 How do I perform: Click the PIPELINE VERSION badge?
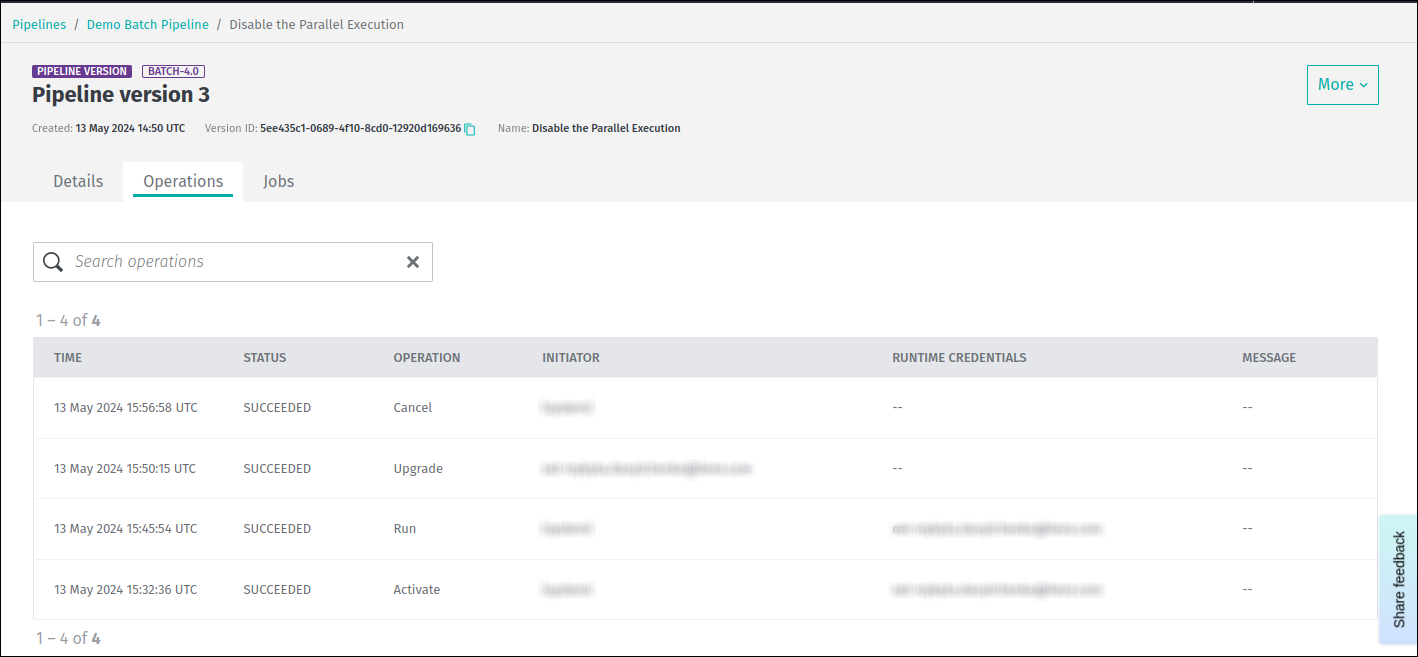(81, 71)
